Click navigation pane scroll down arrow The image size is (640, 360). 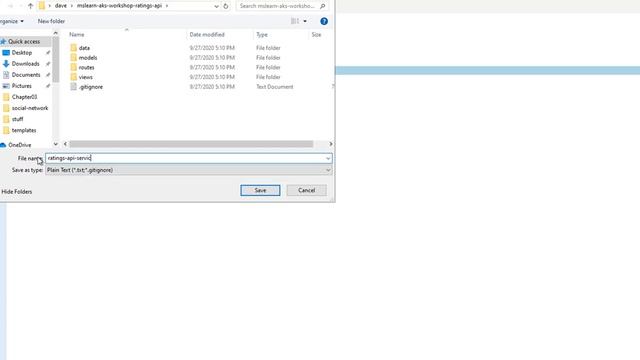(56, 144)
